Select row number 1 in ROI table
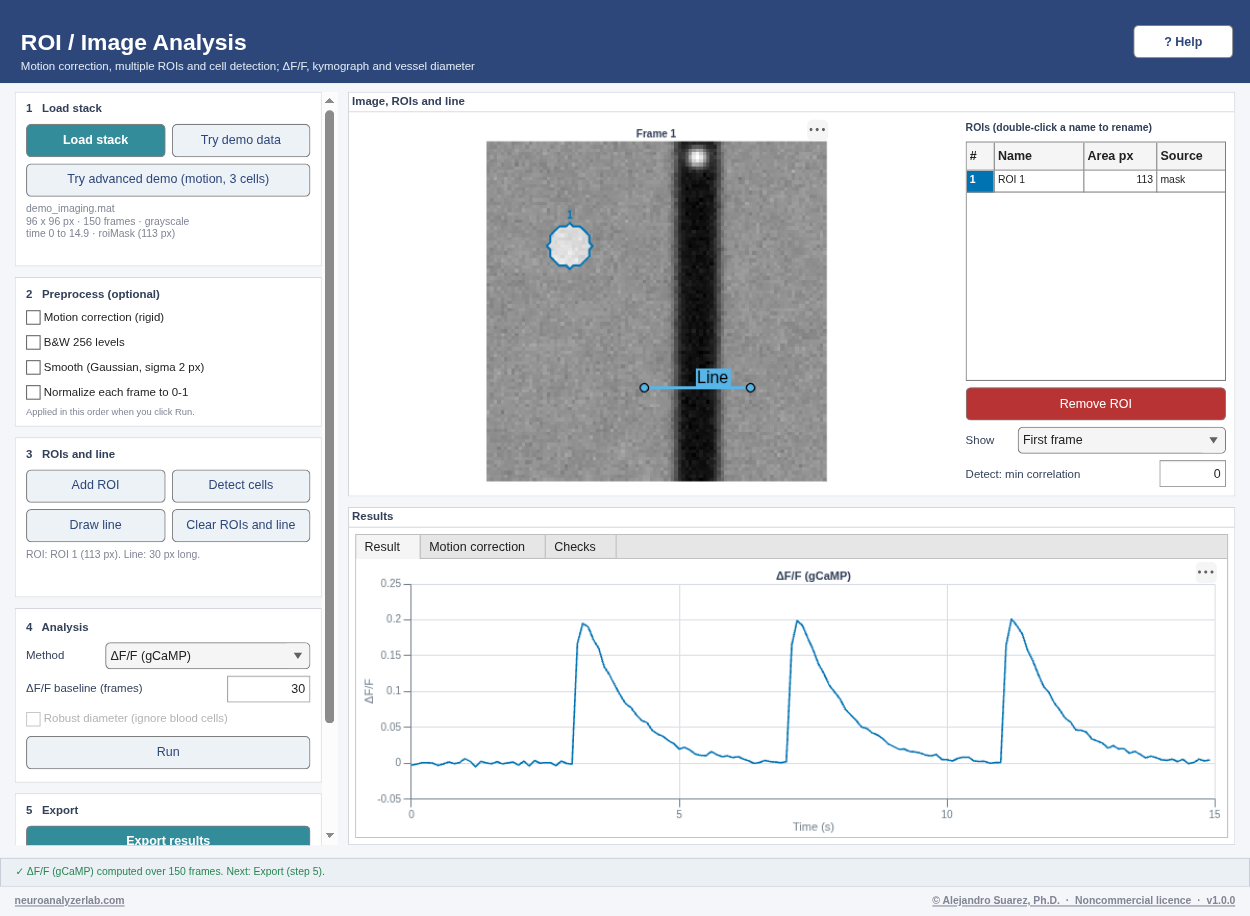 980,181
